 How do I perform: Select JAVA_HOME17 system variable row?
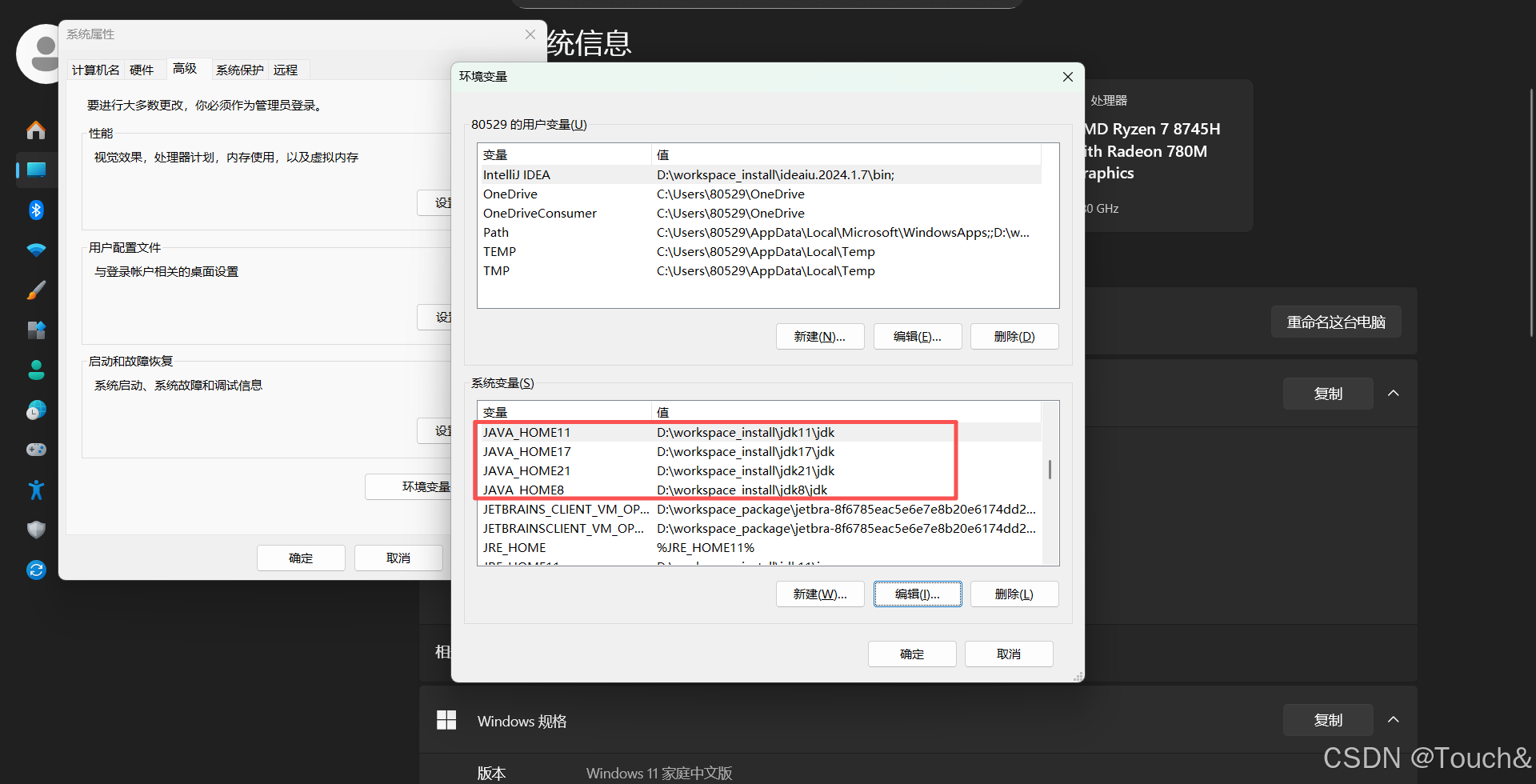pos(759,452)
